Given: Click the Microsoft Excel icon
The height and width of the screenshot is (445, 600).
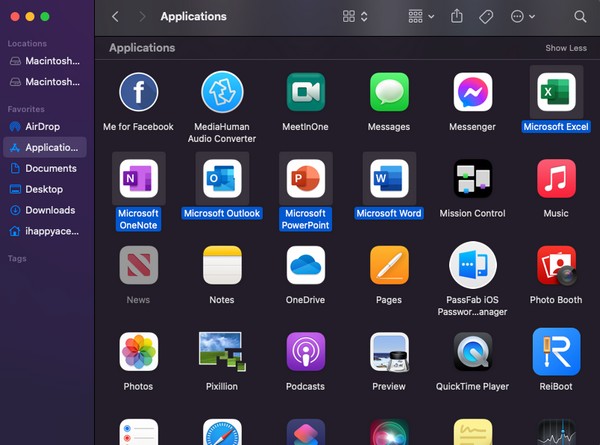Looking at the screenshot, I should pyautogui.click(x=556, y=92).
